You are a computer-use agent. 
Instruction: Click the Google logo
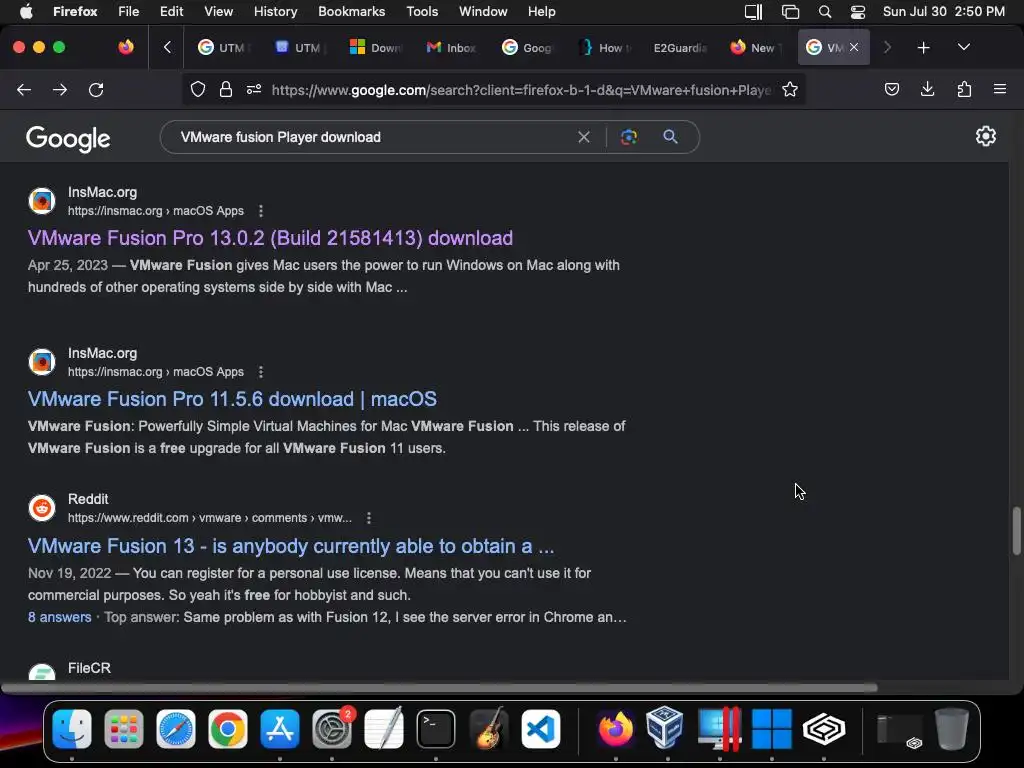(x=68, y=138)
